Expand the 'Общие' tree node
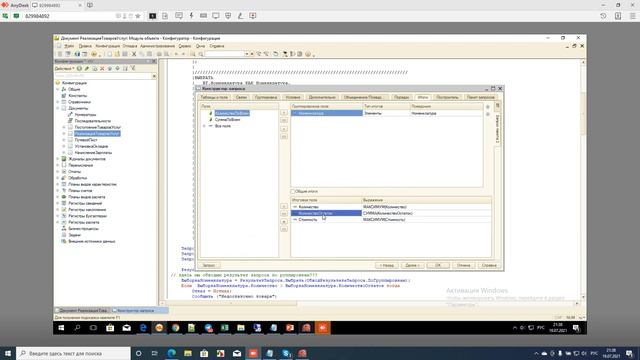The width and height of the screenshot is (640, 360). [x=58, y=89]
